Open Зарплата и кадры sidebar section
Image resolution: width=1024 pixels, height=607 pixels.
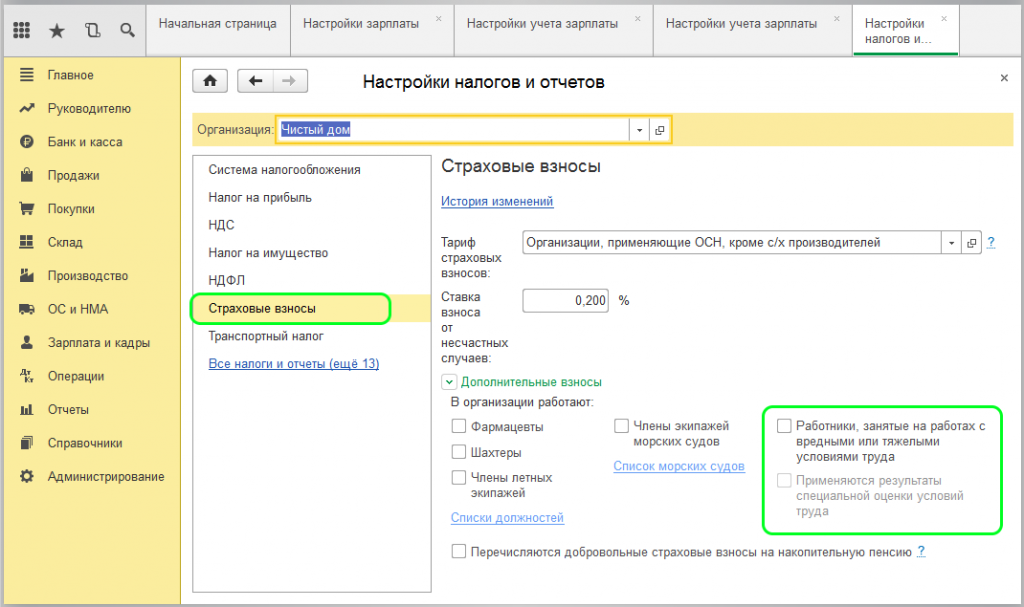[98, 342]
